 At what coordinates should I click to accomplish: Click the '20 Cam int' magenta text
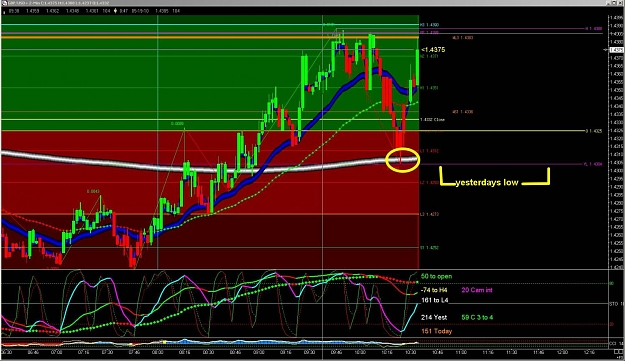[x=477, y=290]
